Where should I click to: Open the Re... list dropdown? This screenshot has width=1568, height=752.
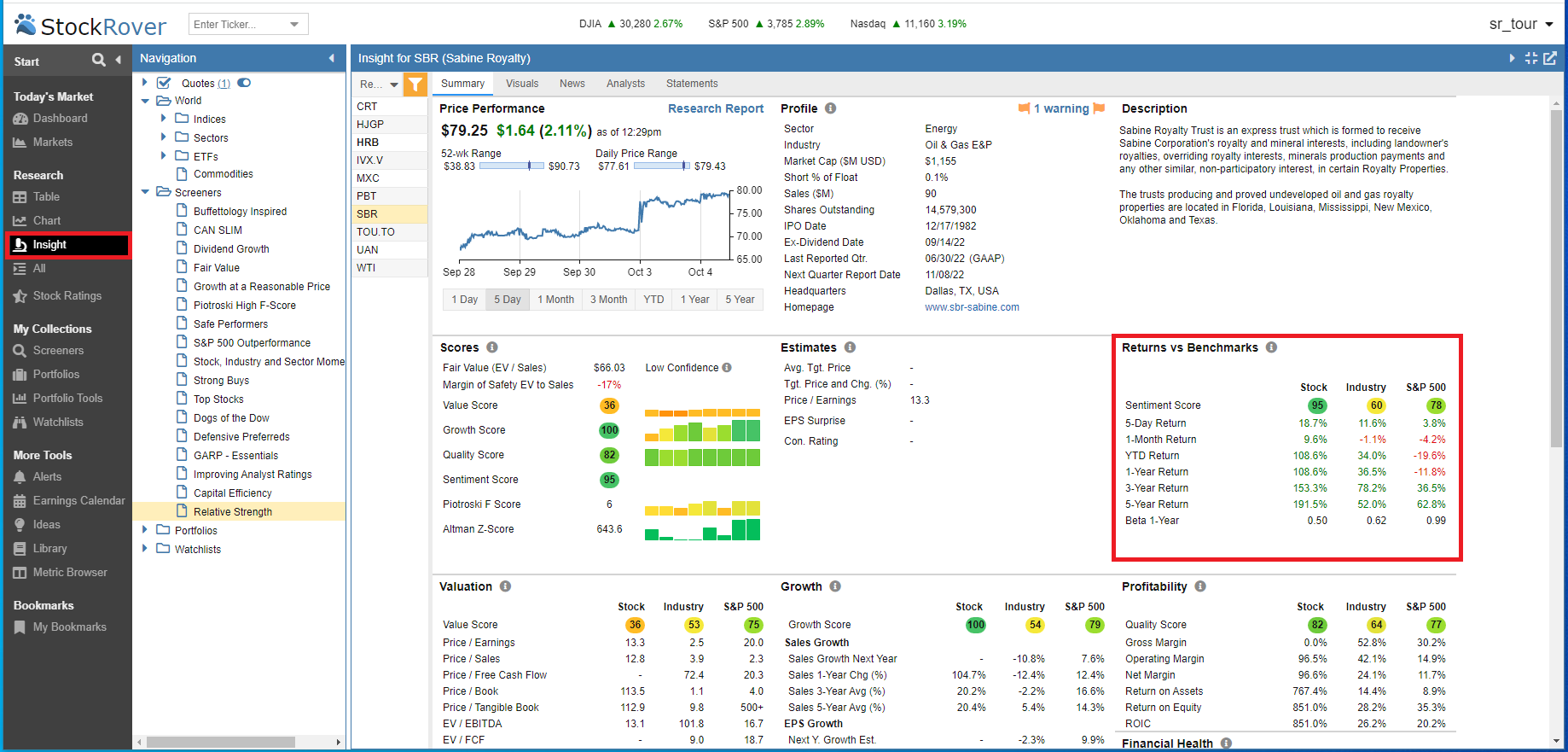pyautogui.click(x=393, y=85)
